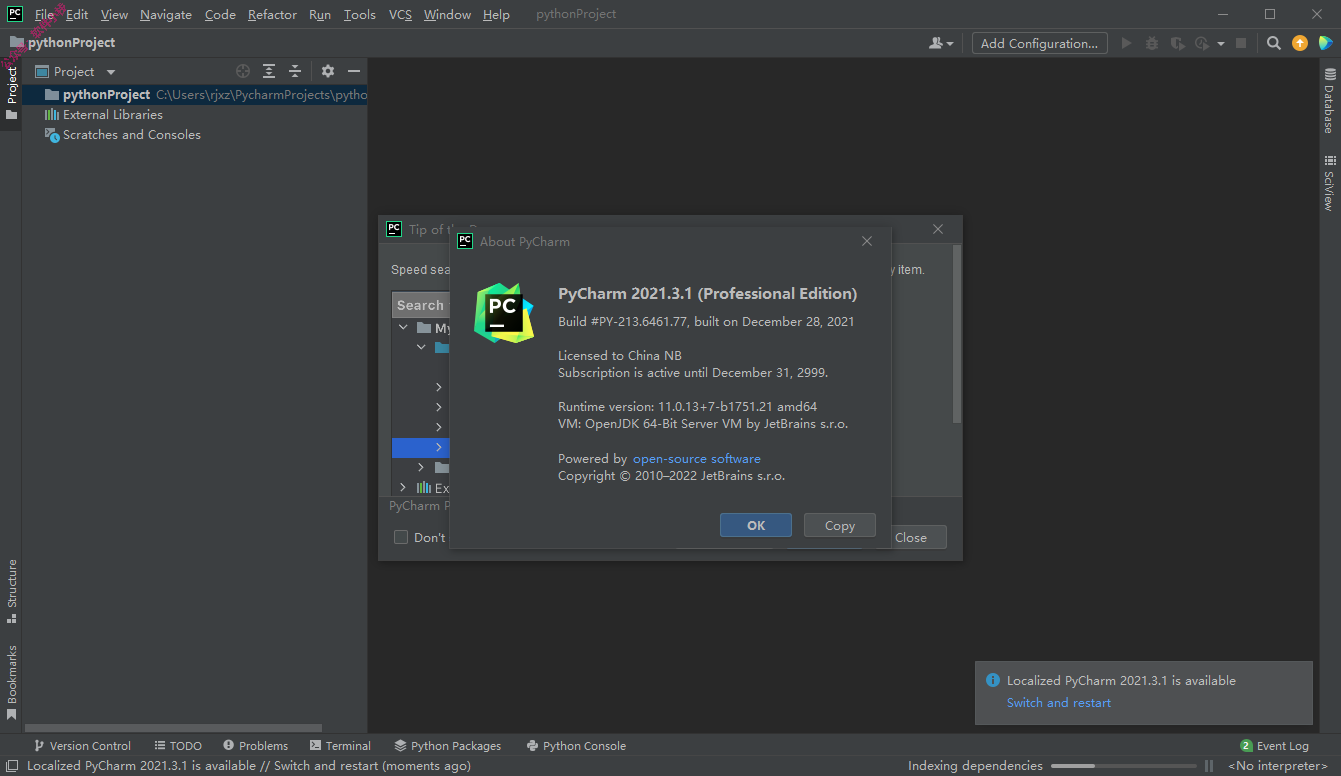Open the Help menu
The image size is (1341, 776).
click(x=496, y=14)
